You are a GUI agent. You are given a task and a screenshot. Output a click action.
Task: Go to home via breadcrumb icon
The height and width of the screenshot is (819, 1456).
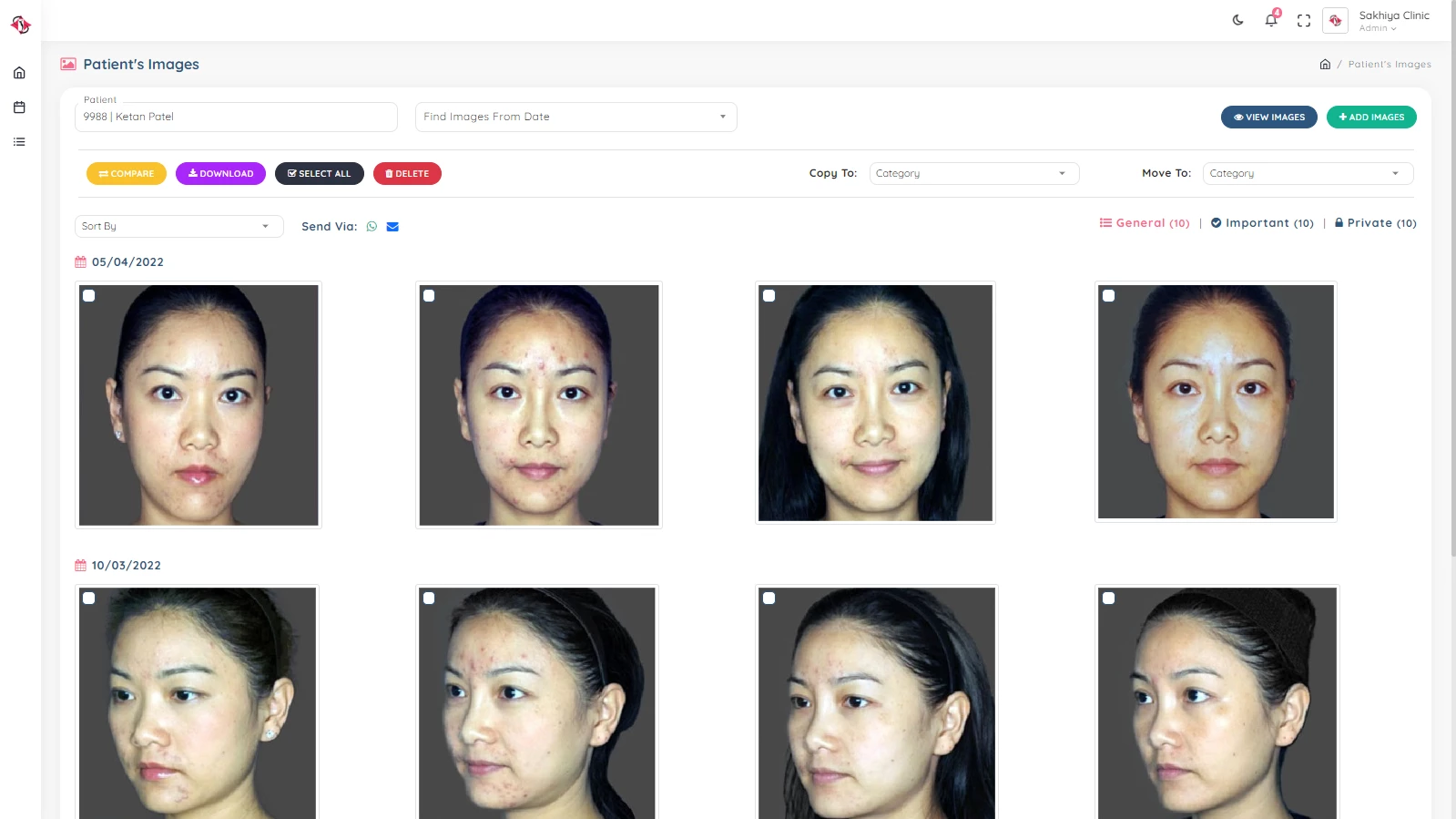1325,65
